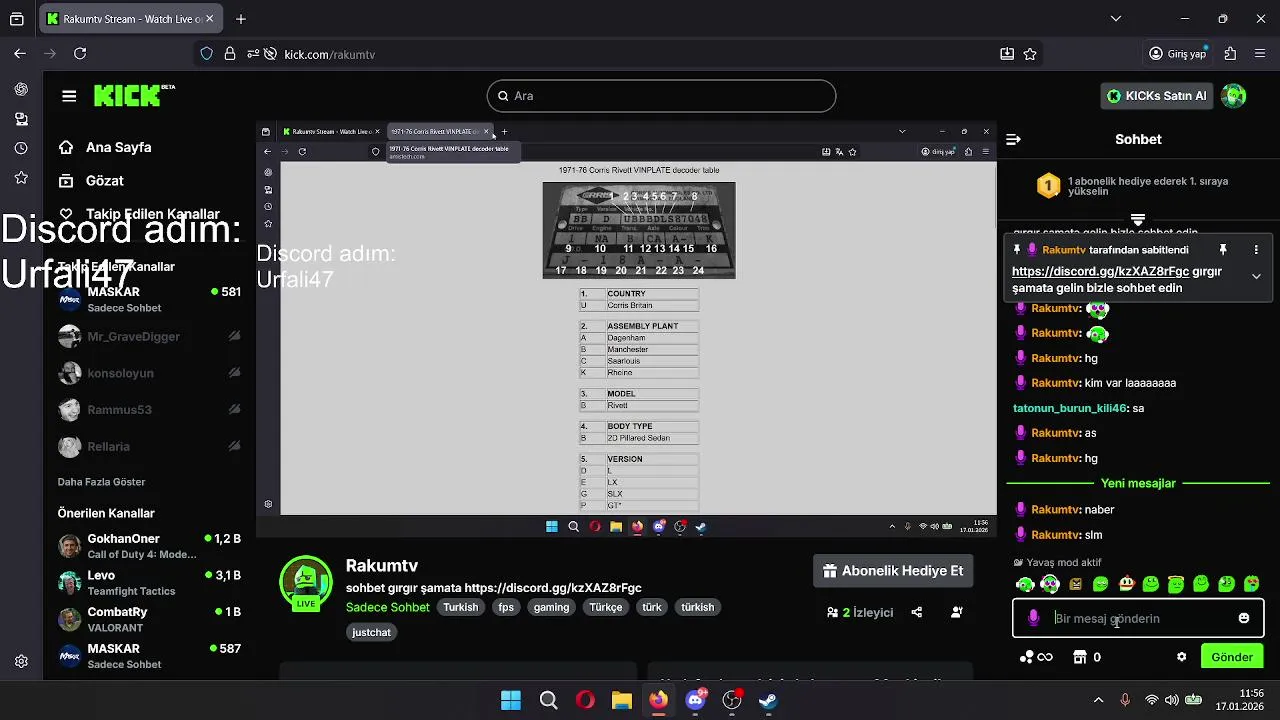Click the moderator user icon beside share

[x=957, y=612]
